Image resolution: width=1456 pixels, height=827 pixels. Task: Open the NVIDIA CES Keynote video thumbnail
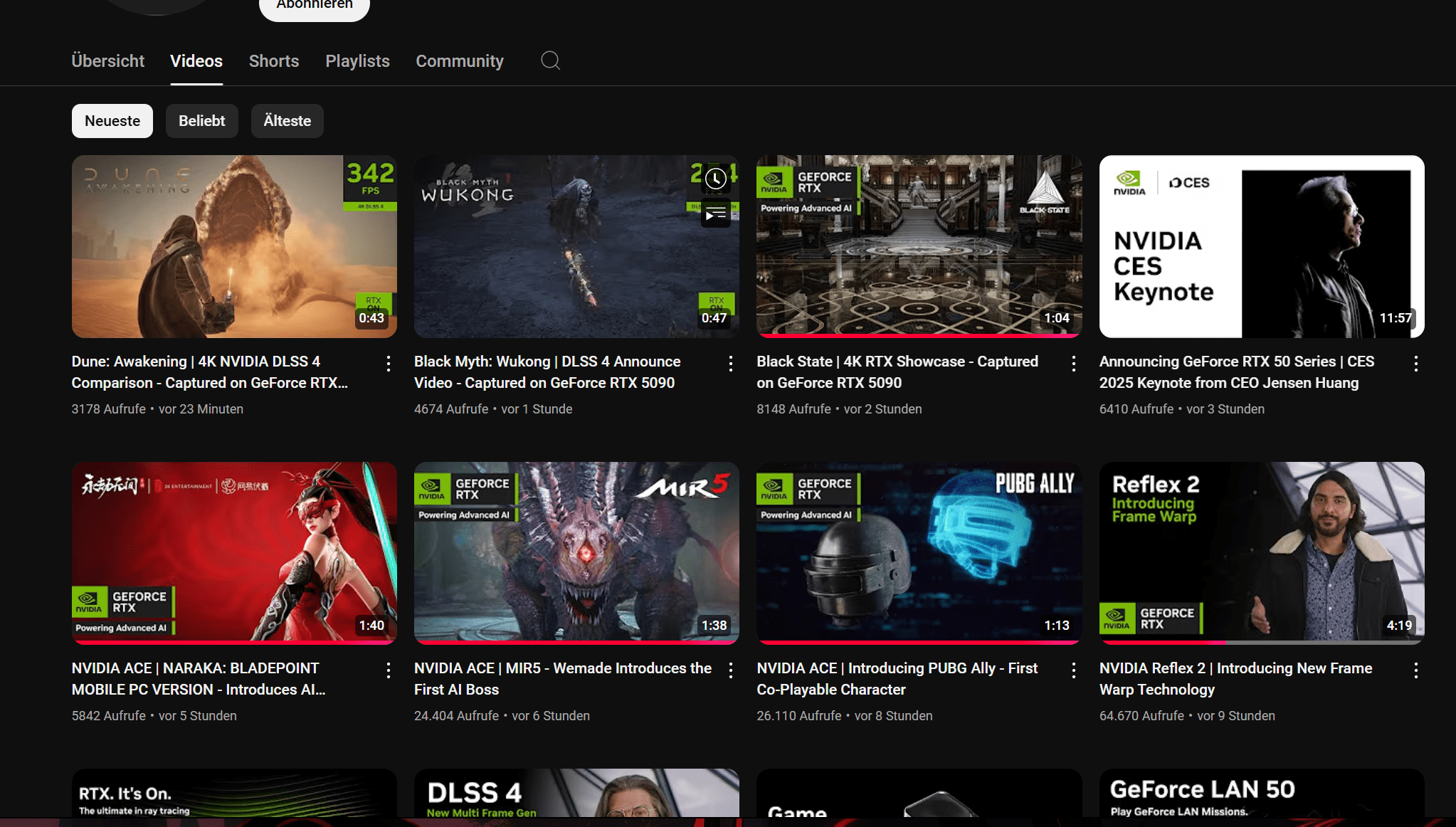pyautogui.click(x=1261, y=246)
